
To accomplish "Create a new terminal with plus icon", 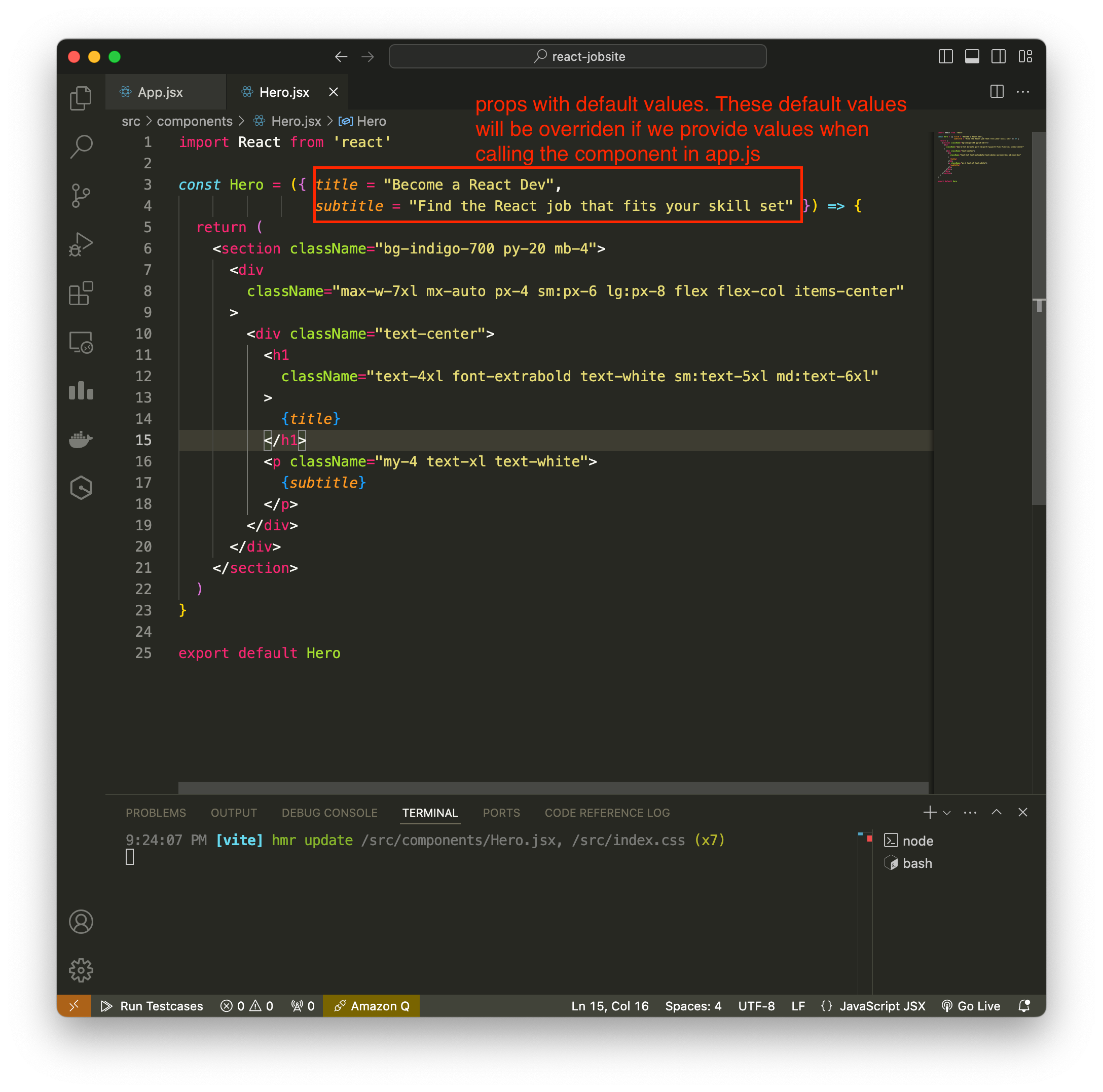I will coord(930,812).
